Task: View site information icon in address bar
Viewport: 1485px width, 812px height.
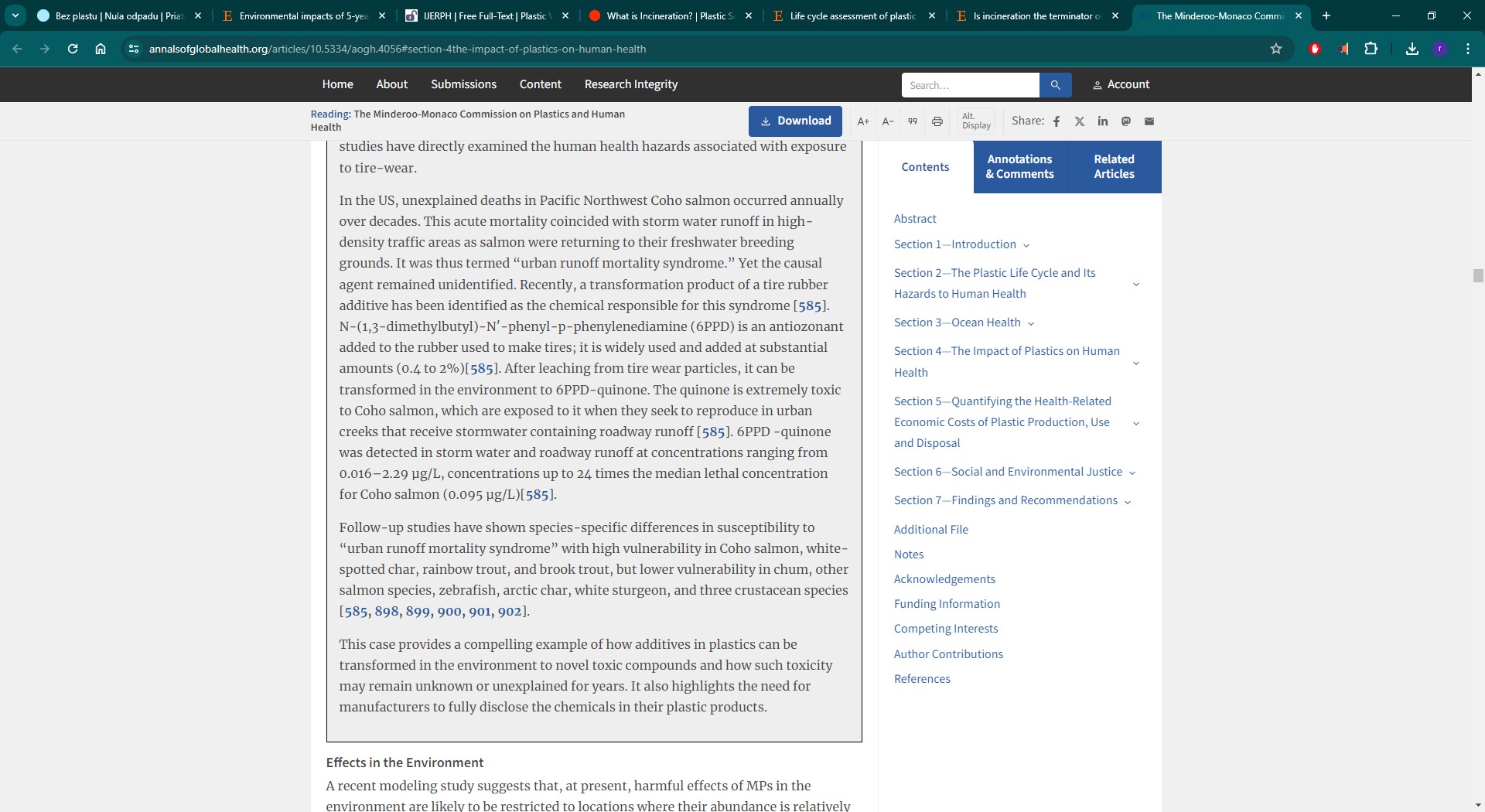Action: click(134, 49)
